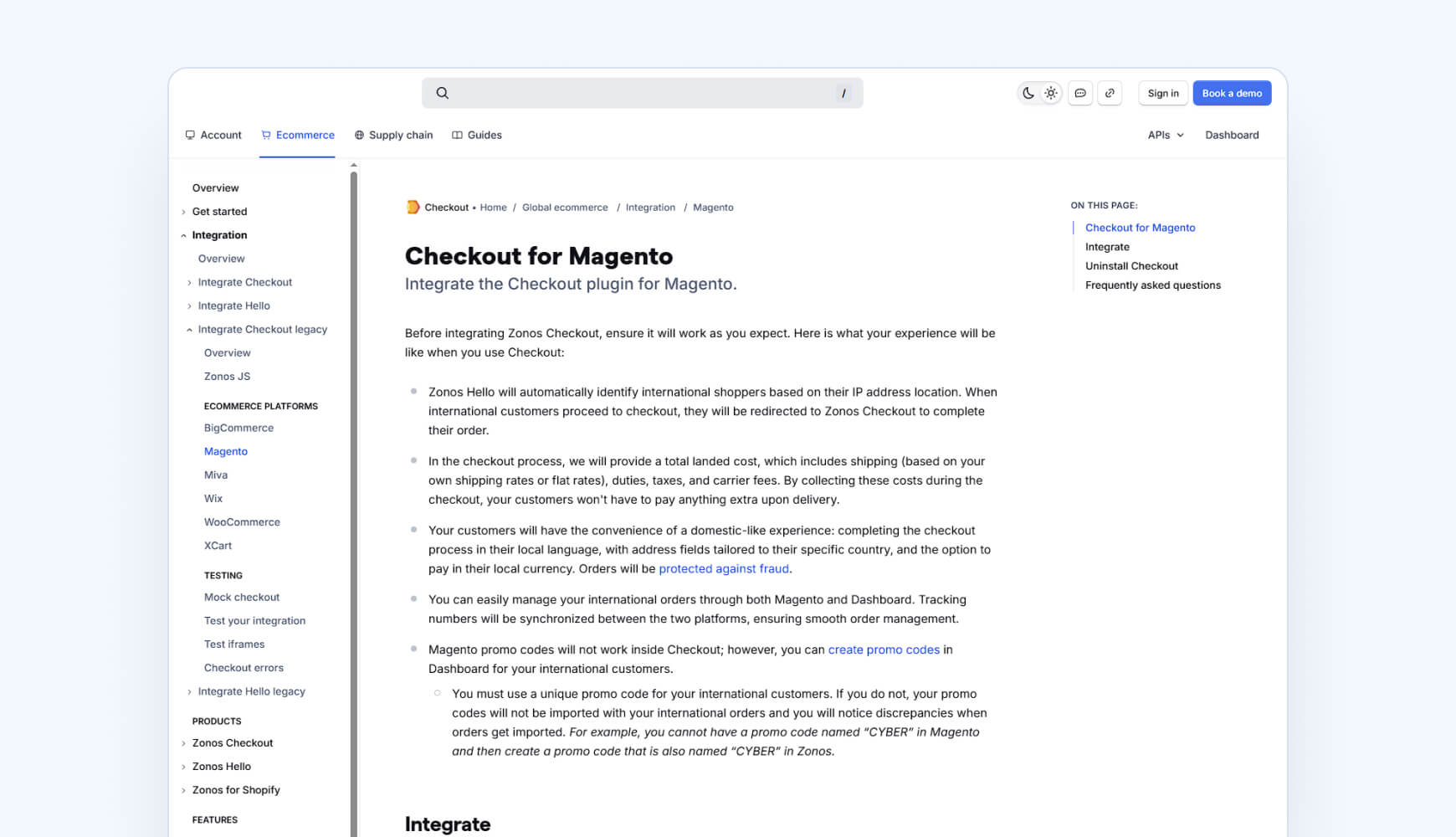Click Book a demo button
1456x837 pixels.
(1232, 93)
